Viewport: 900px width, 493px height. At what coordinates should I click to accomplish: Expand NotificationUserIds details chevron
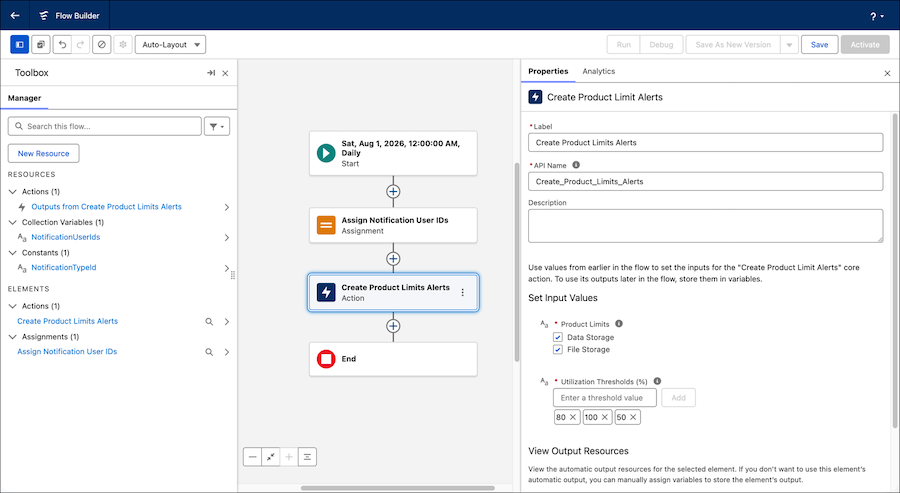coord(227,238)
